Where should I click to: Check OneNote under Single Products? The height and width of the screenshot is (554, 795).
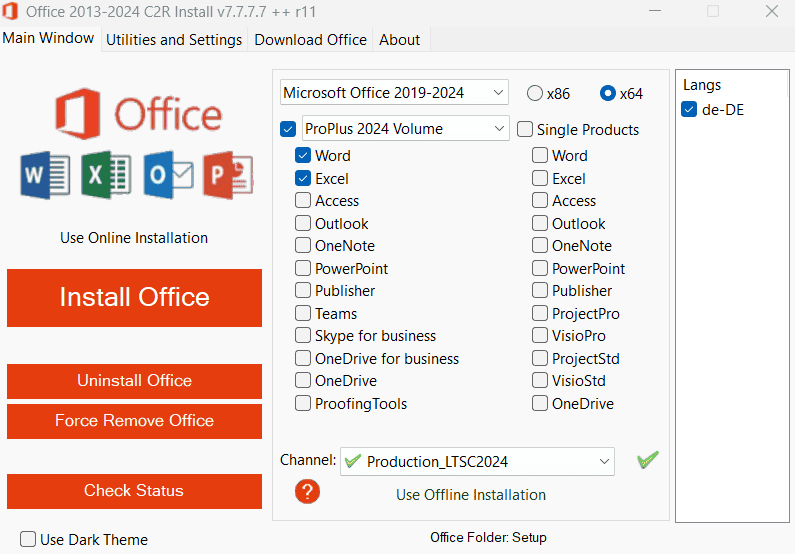540,245
